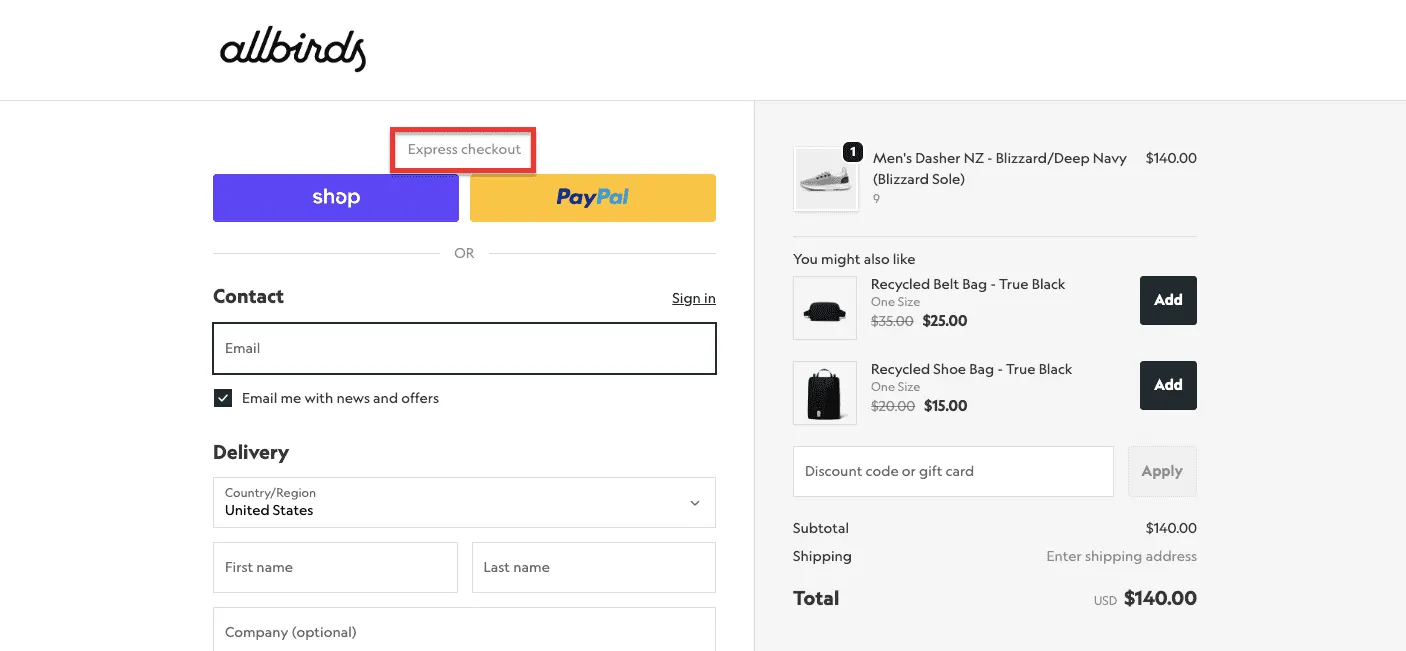The height and width of the screenshot is (651, 1406).
Task: Click the Email input field
Action: pyautogui.click(x=464, y=348)
